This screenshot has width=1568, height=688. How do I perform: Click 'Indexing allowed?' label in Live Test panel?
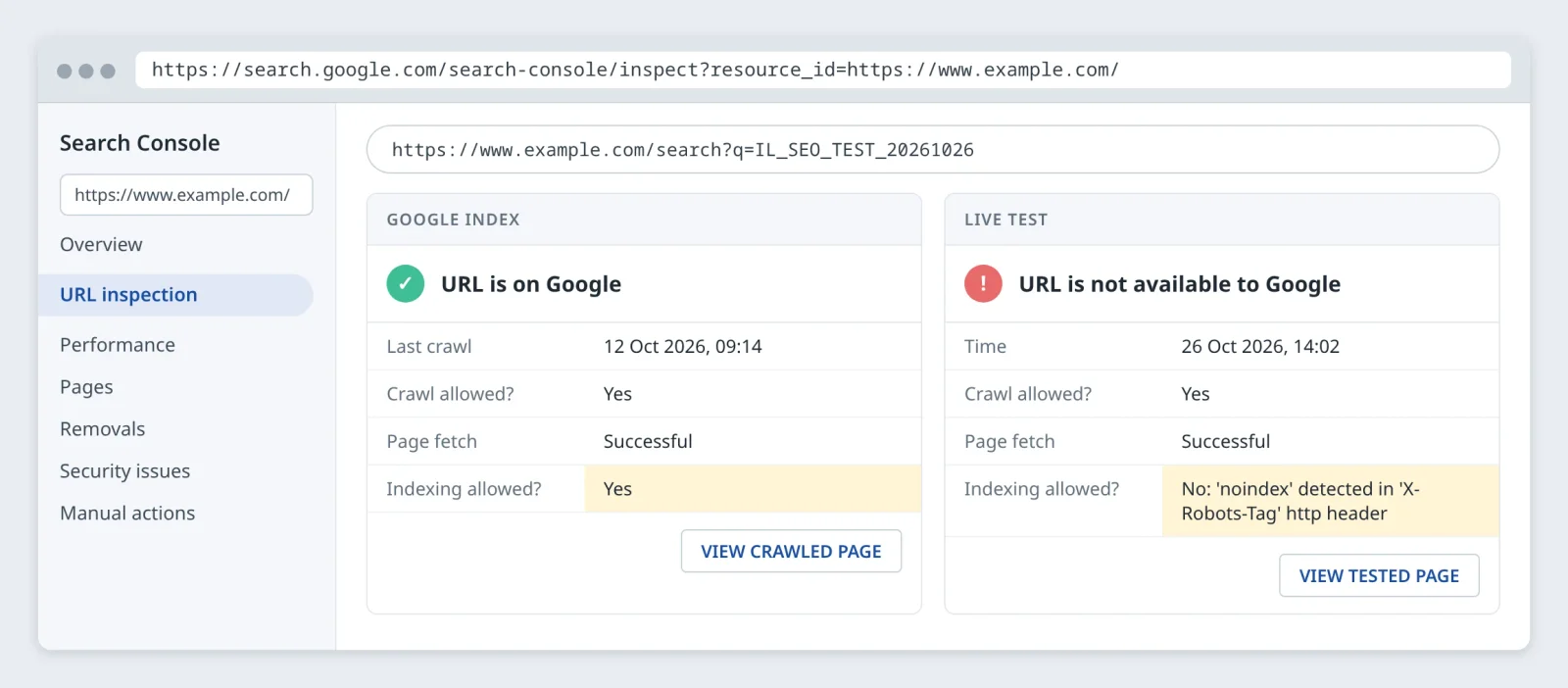1042,489
